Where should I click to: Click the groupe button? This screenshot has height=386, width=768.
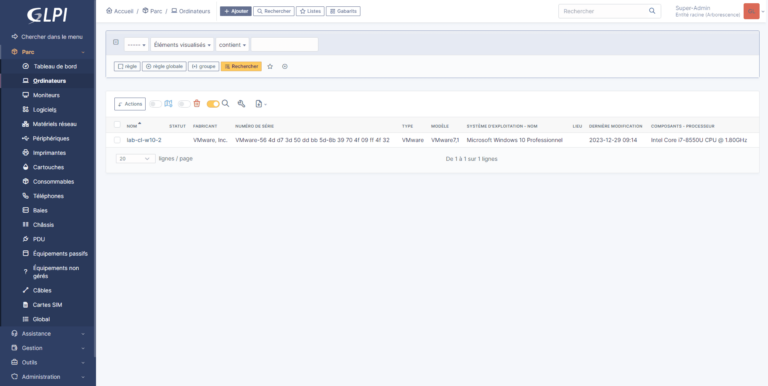tap(203, 66)
